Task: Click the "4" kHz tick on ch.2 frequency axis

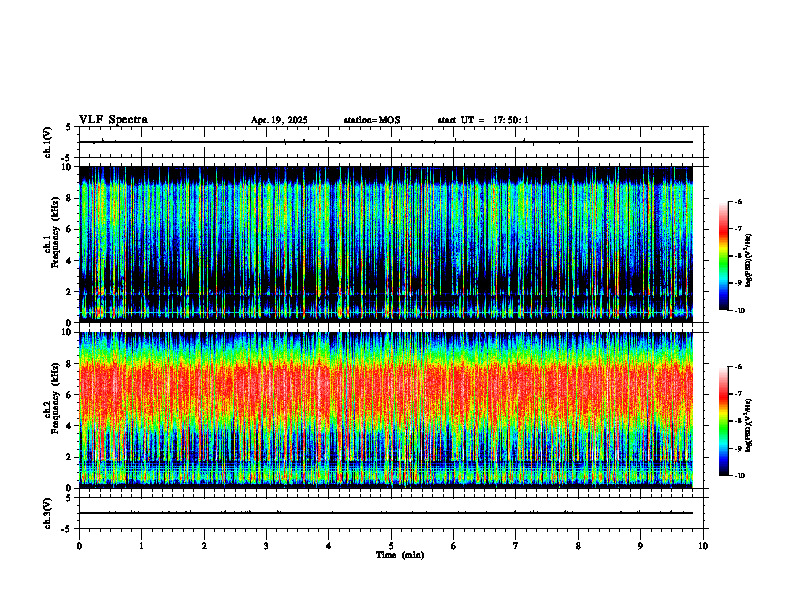Action: pyautogui.click(x=70, y=426)
